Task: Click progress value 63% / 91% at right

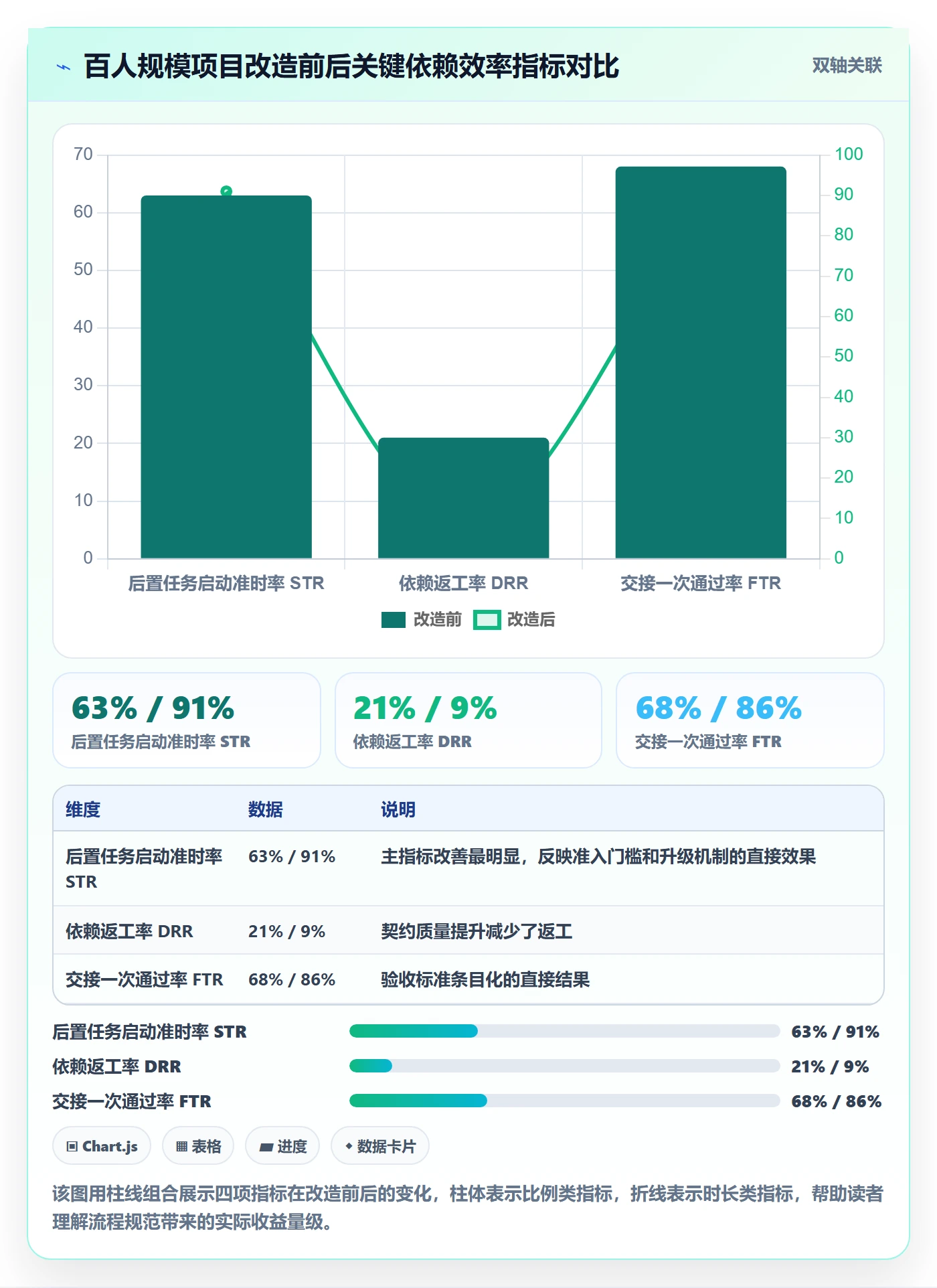Action: point(835,1031)
